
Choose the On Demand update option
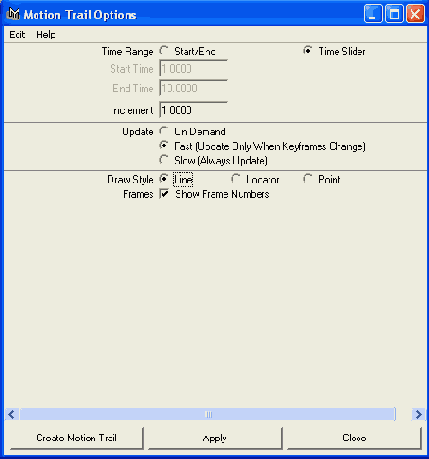[163, 131]
